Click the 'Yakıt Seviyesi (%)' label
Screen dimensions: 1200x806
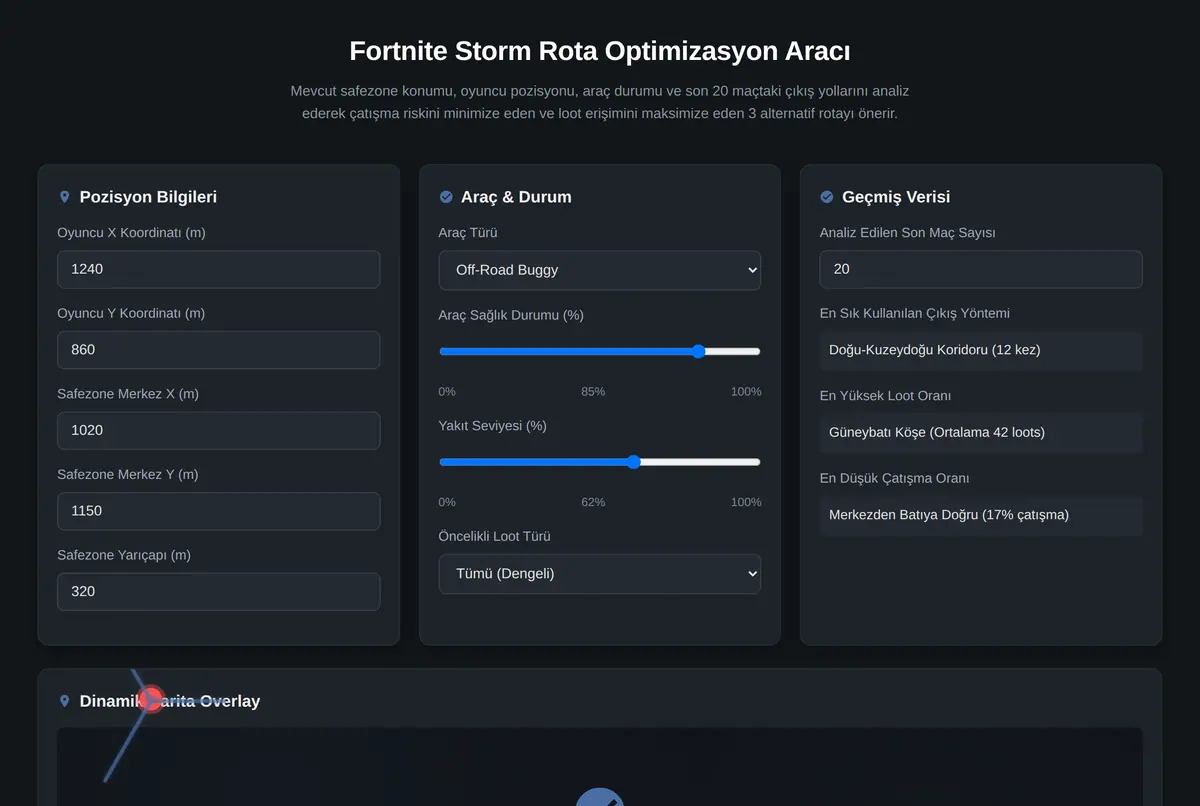(493, 425)
